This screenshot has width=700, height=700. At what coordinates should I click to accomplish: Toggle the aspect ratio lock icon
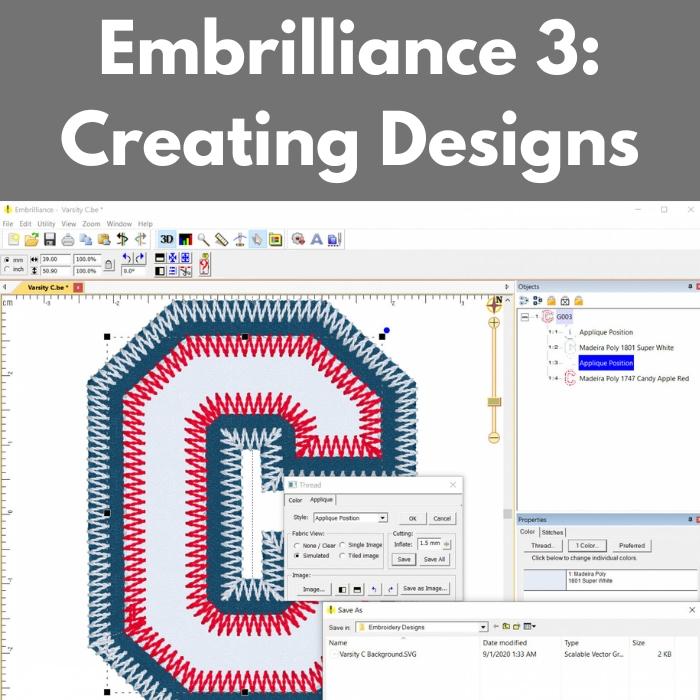[x=108, y=265]
